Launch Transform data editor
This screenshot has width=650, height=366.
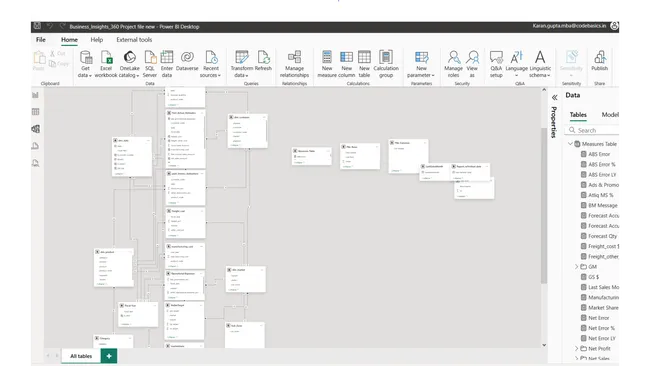(242, 64)
